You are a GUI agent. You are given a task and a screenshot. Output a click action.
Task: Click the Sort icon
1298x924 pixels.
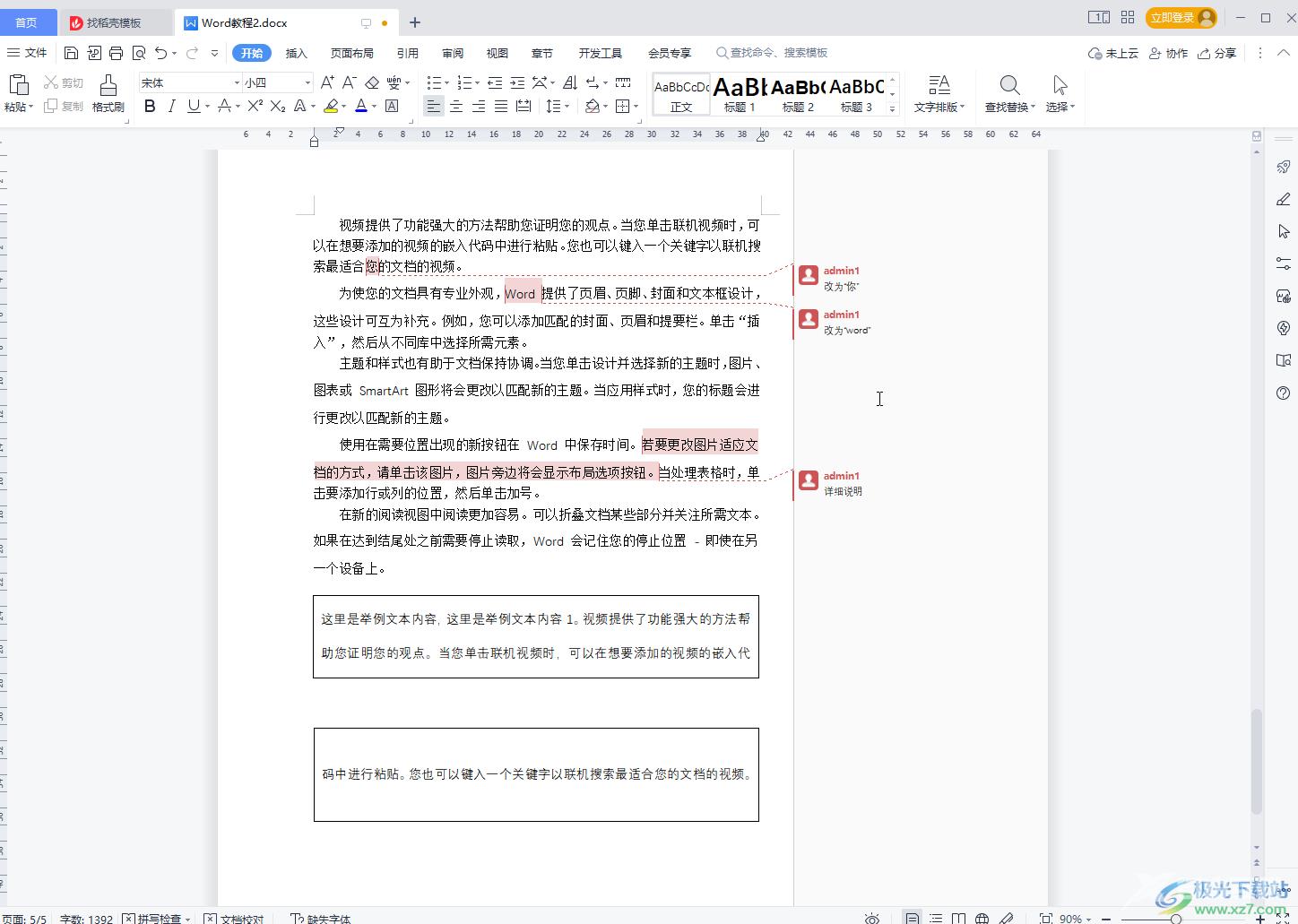tap(570, 82)
